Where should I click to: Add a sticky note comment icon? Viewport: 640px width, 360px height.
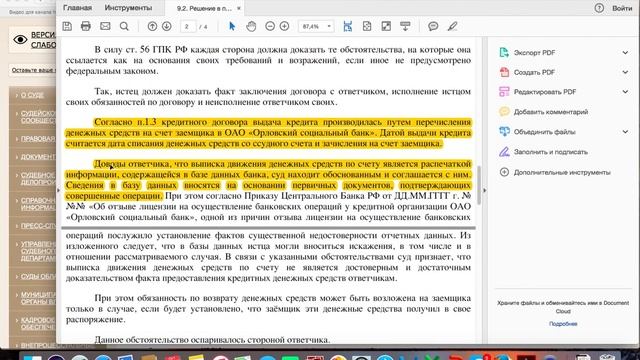tap(433, 27)
